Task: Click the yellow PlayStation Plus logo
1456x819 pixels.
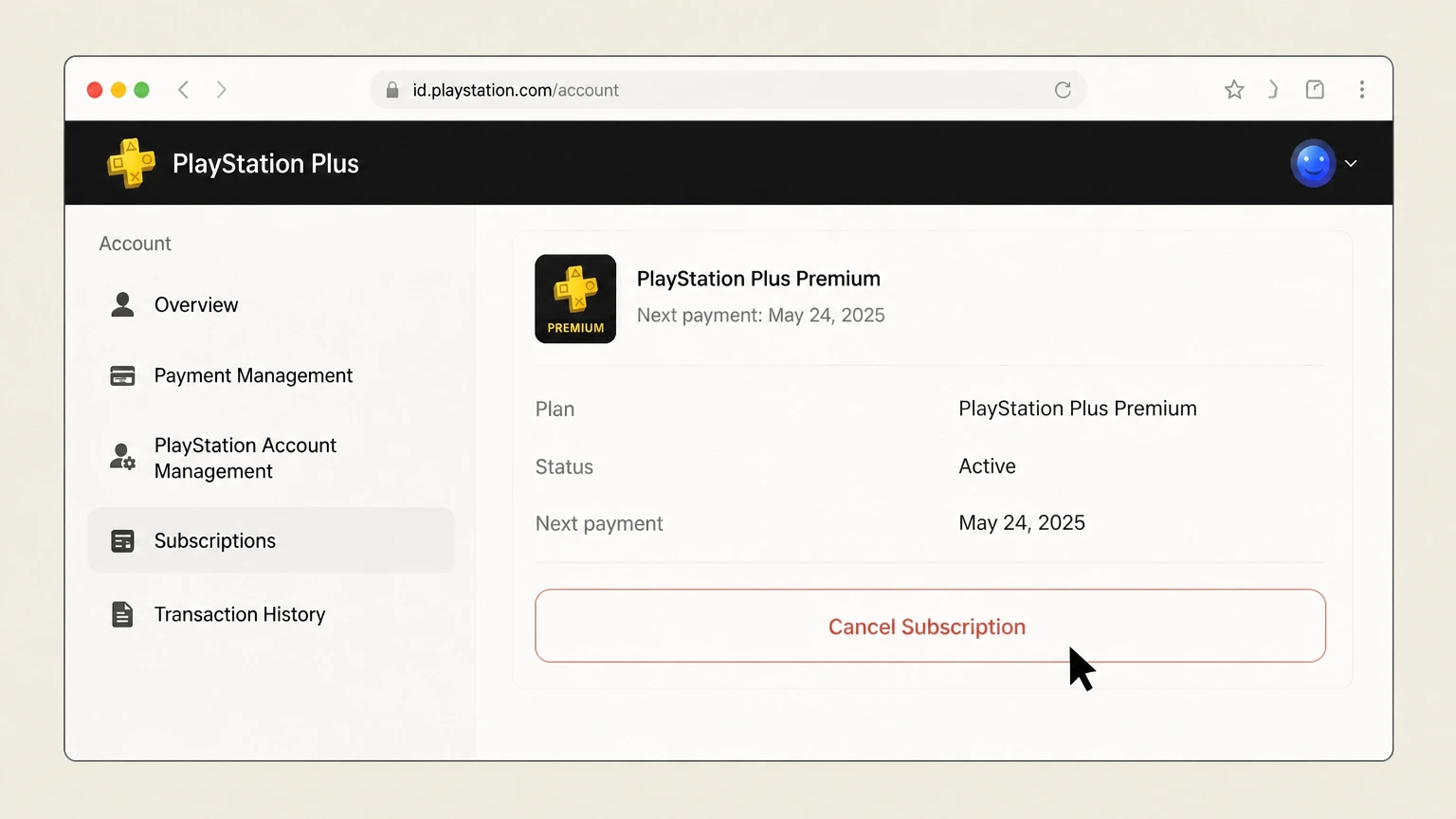Action: pos(131,163)
